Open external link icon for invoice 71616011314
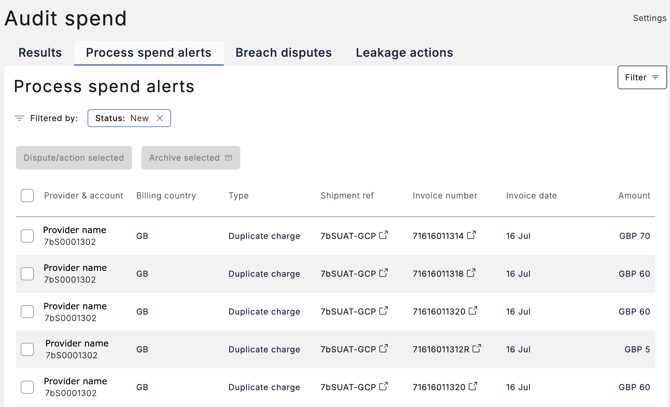670x407 pixels. point(472,236)
